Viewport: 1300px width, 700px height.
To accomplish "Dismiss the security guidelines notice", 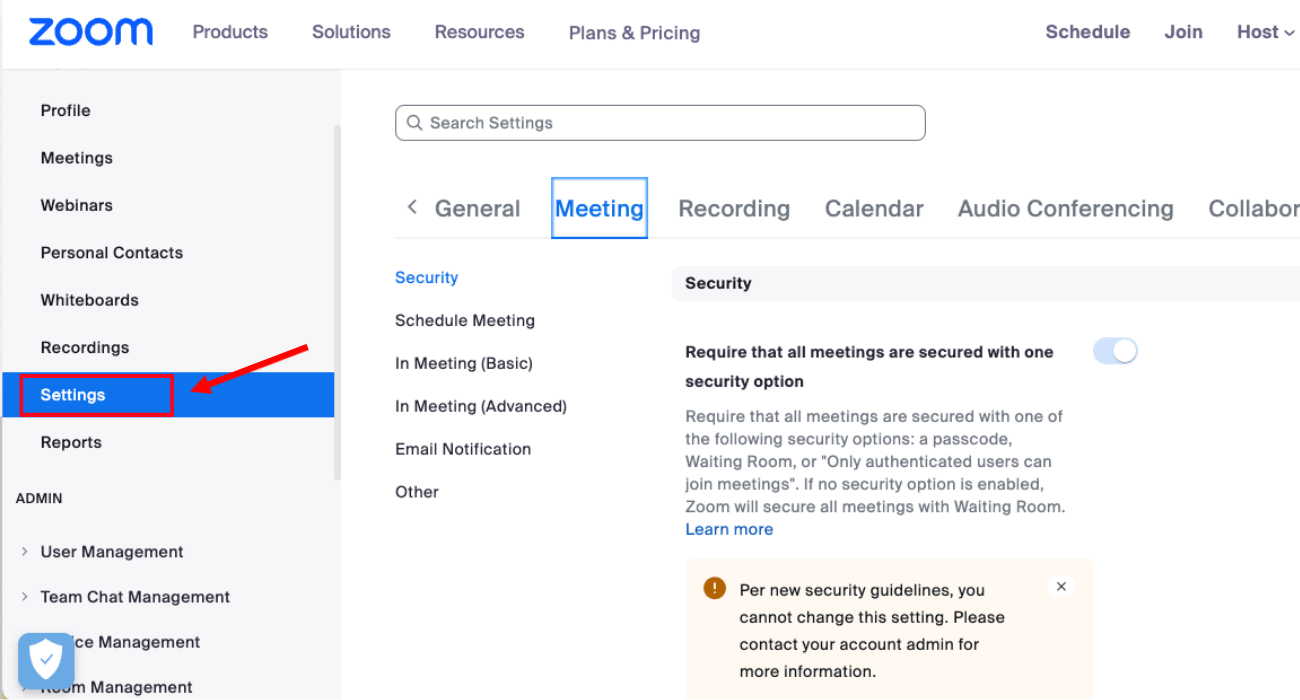I will pos(1061,587).
